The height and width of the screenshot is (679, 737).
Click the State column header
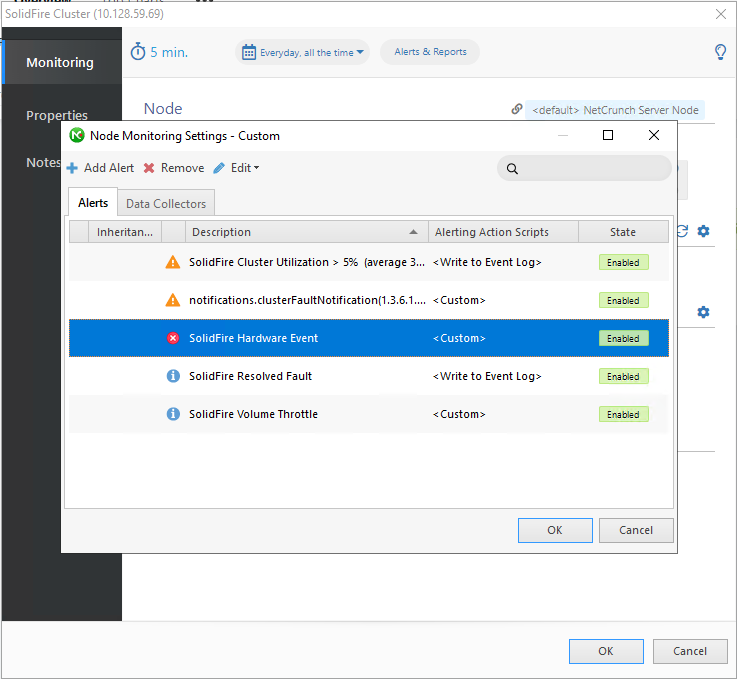pos(623,232)
